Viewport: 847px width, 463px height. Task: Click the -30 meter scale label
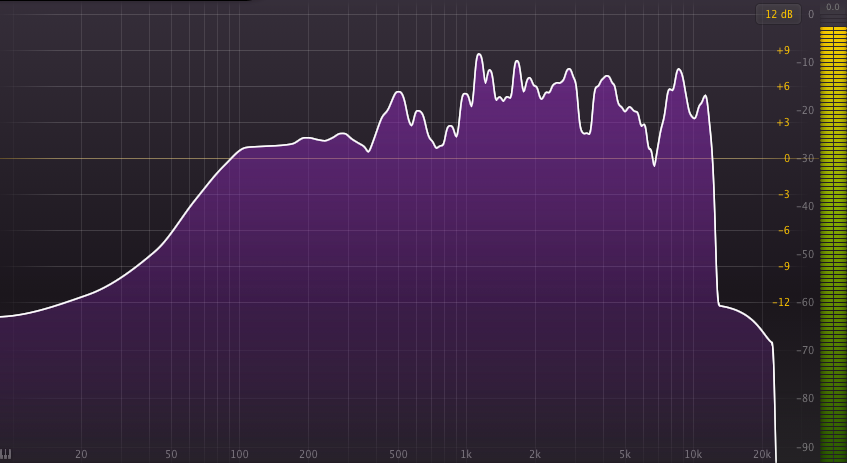(x=805, y=159)
